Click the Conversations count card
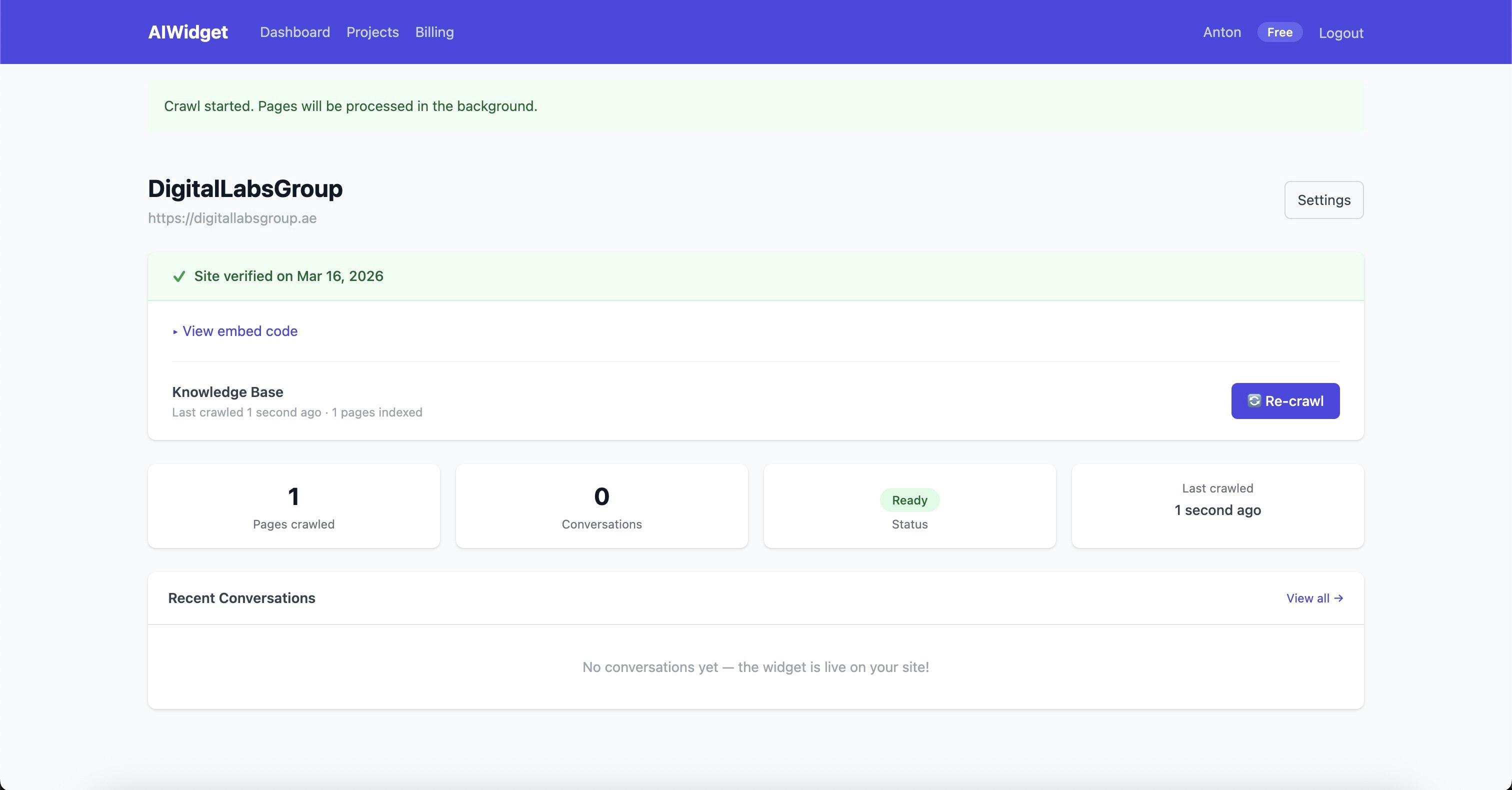The image size is (1512, 790). click(x=601, y=506)
